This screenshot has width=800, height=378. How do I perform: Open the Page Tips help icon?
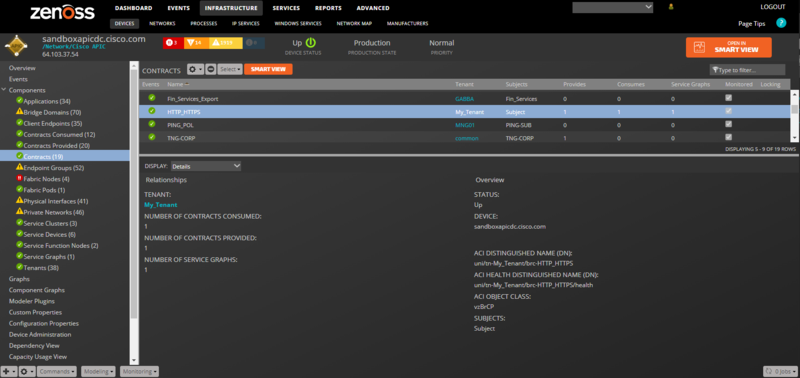tap(781, 23)
